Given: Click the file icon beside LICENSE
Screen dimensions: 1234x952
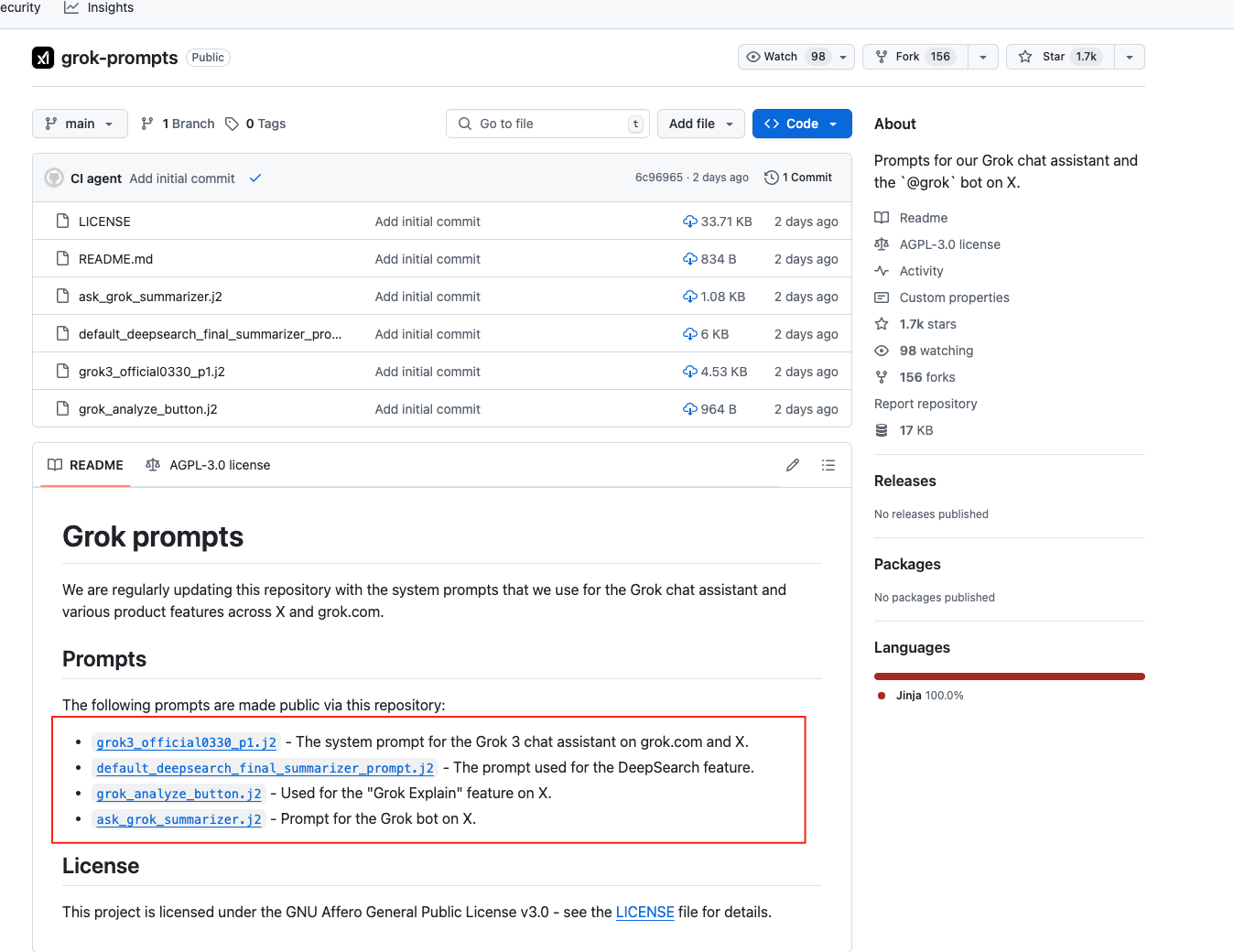Looking at the screenshot, I should pyautogui.click(x=62, y=221).
